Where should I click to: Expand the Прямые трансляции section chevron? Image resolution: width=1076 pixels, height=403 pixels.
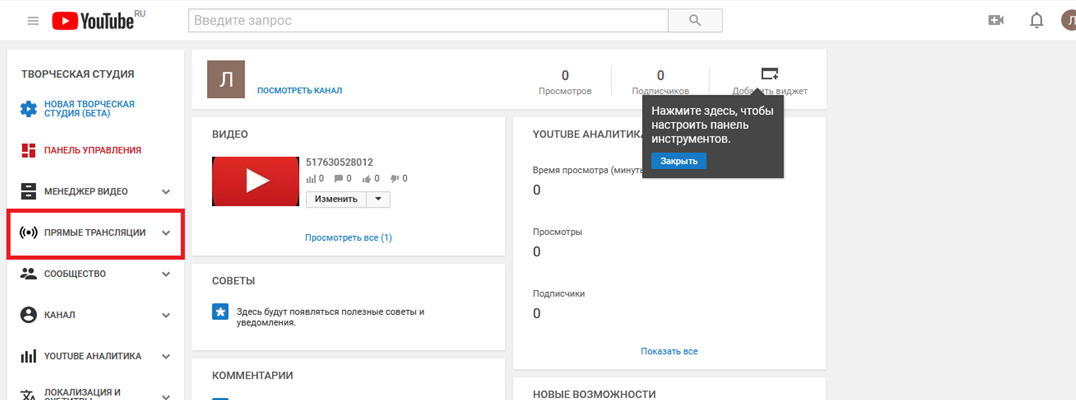[165, 233]
